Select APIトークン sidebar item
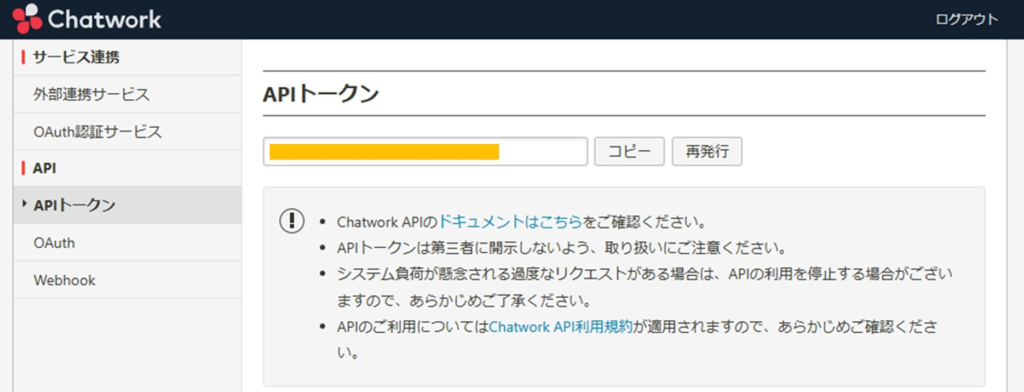Image resolution: width=1024 pixels, height=392 pixels. [x=127, y=205]
